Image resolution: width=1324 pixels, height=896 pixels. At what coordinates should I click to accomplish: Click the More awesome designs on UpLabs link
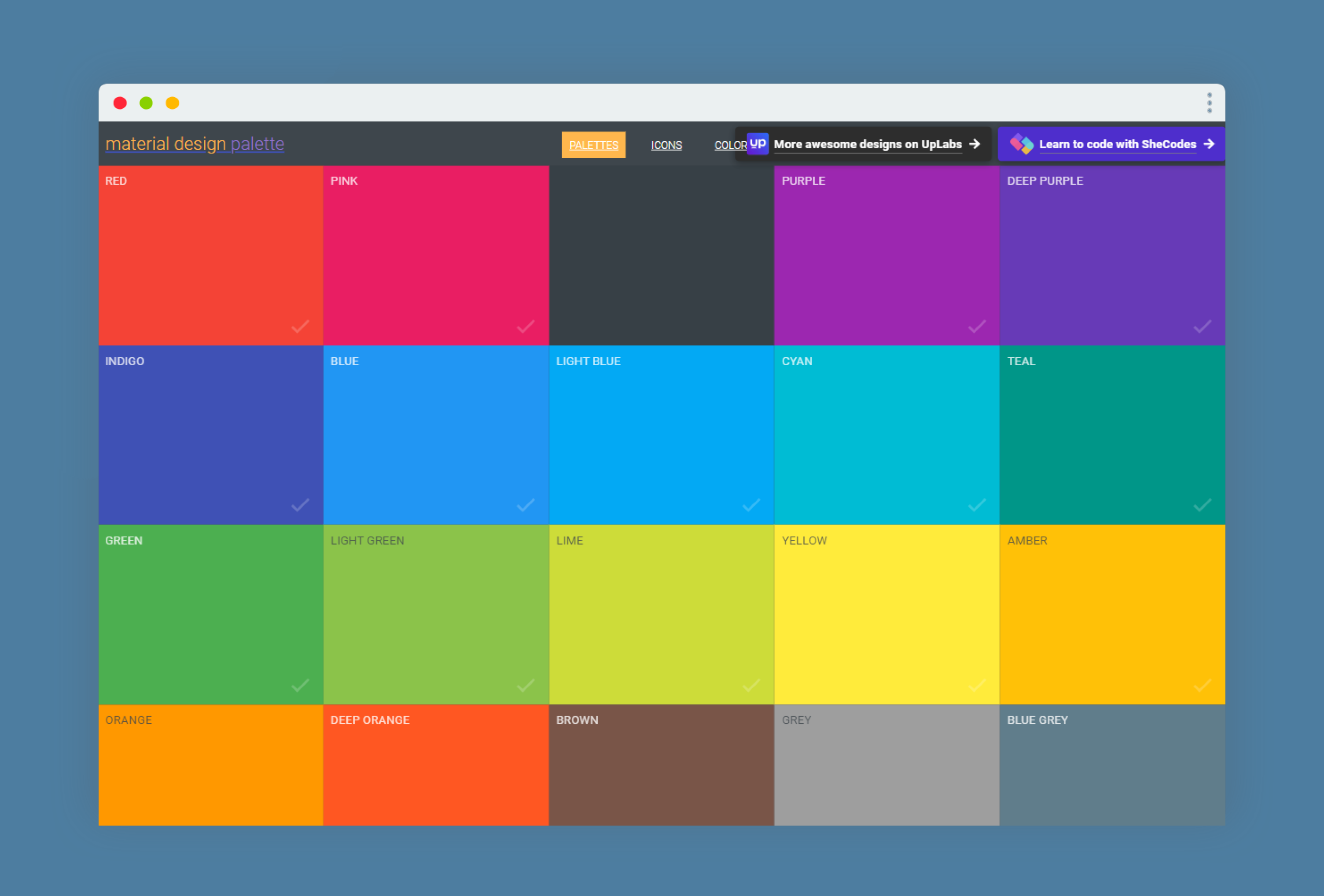click(x=867, y=144)
